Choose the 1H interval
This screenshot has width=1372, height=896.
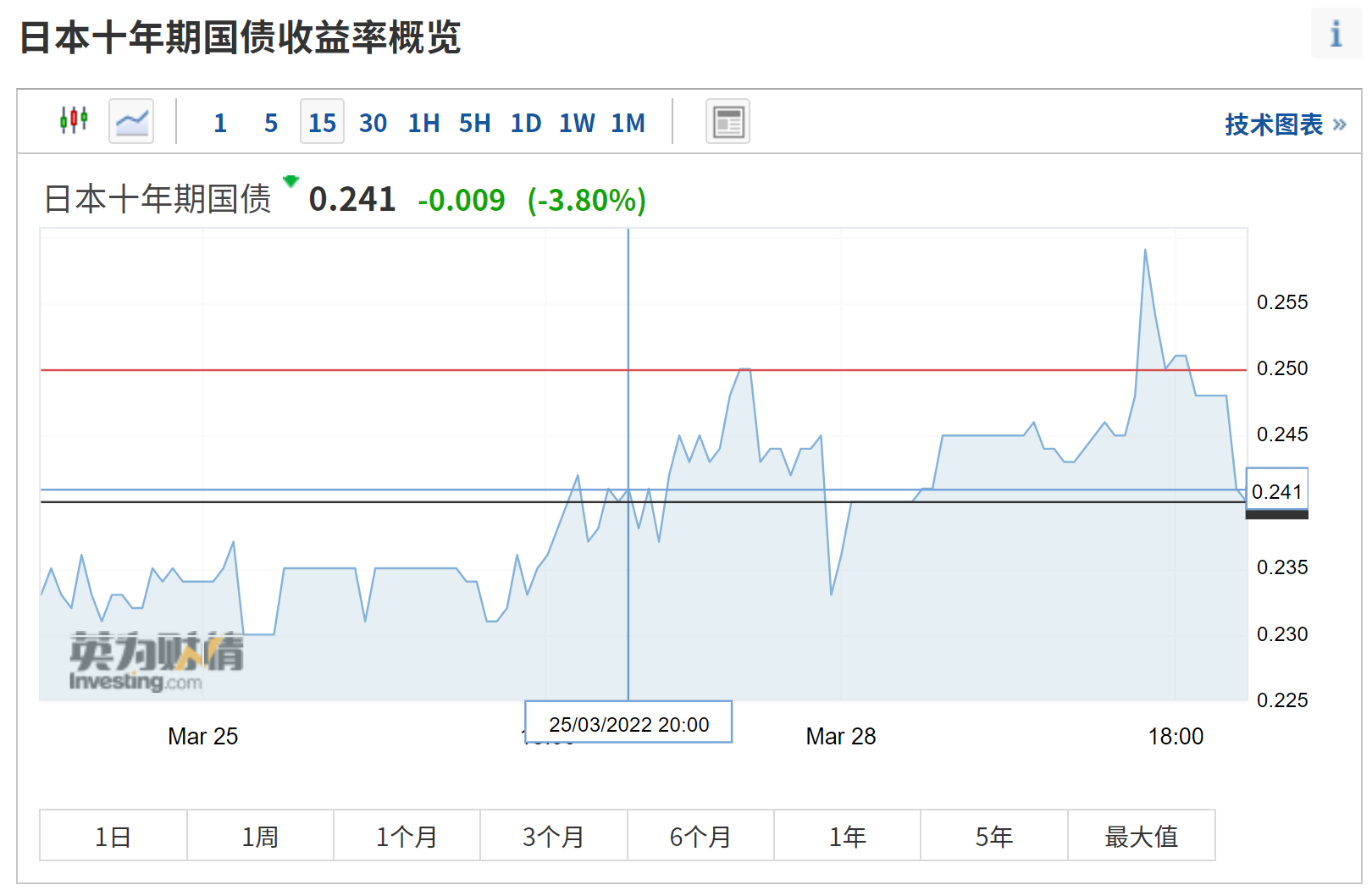point(423,123)
